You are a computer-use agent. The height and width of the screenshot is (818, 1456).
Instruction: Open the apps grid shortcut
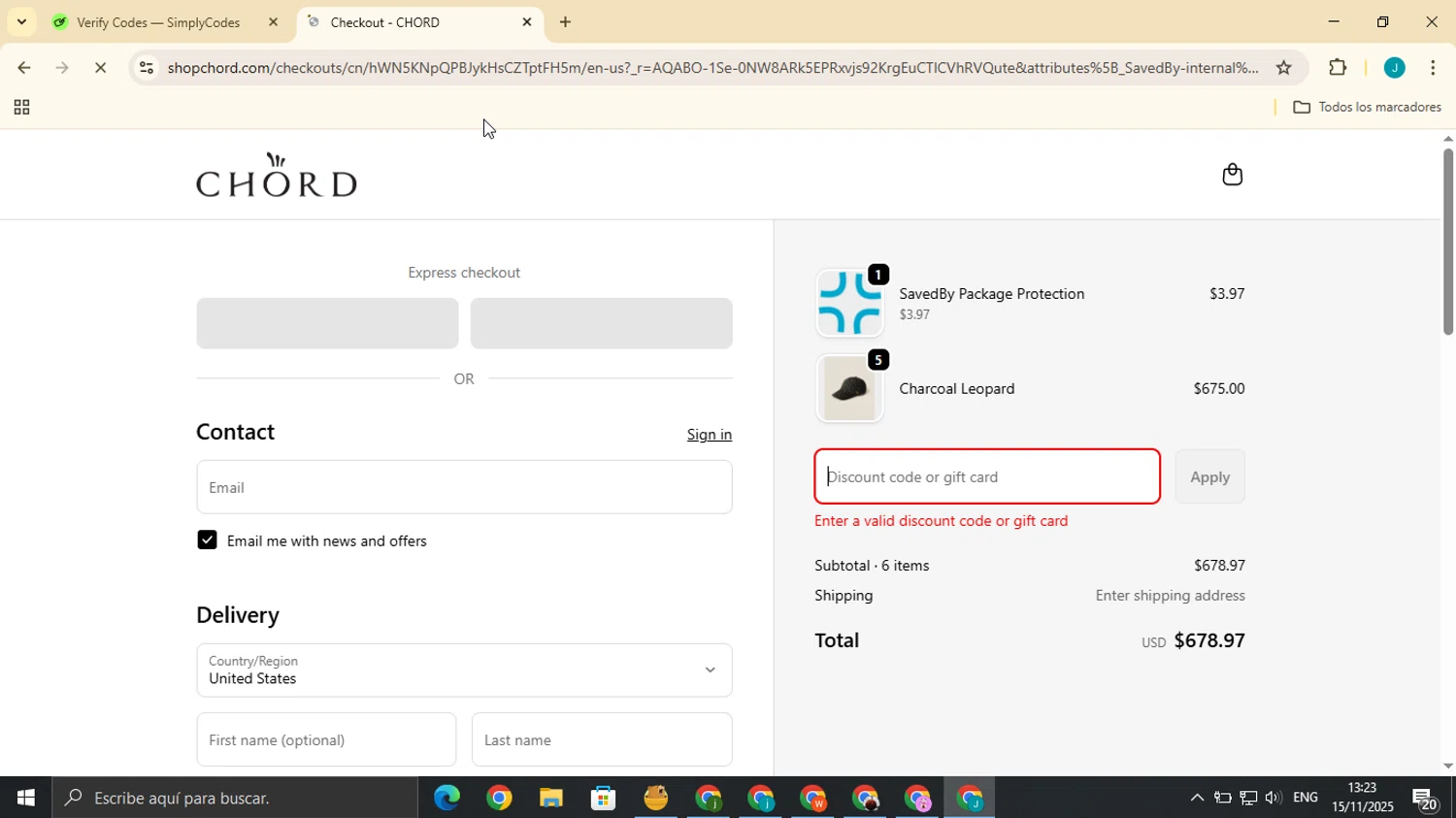(21, 108)
